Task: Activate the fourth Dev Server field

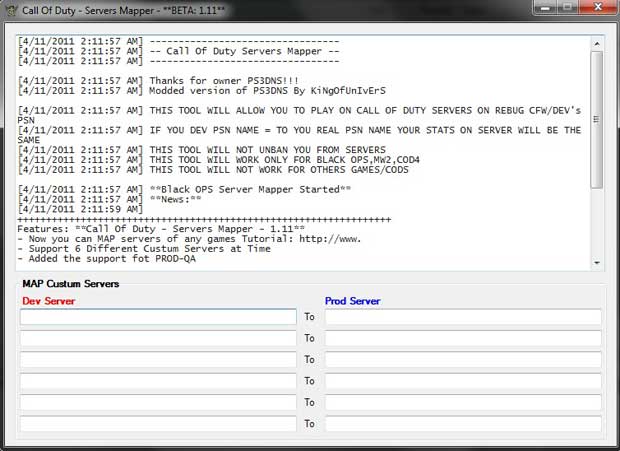Action: pyautogui.click(x=158, y=381)
